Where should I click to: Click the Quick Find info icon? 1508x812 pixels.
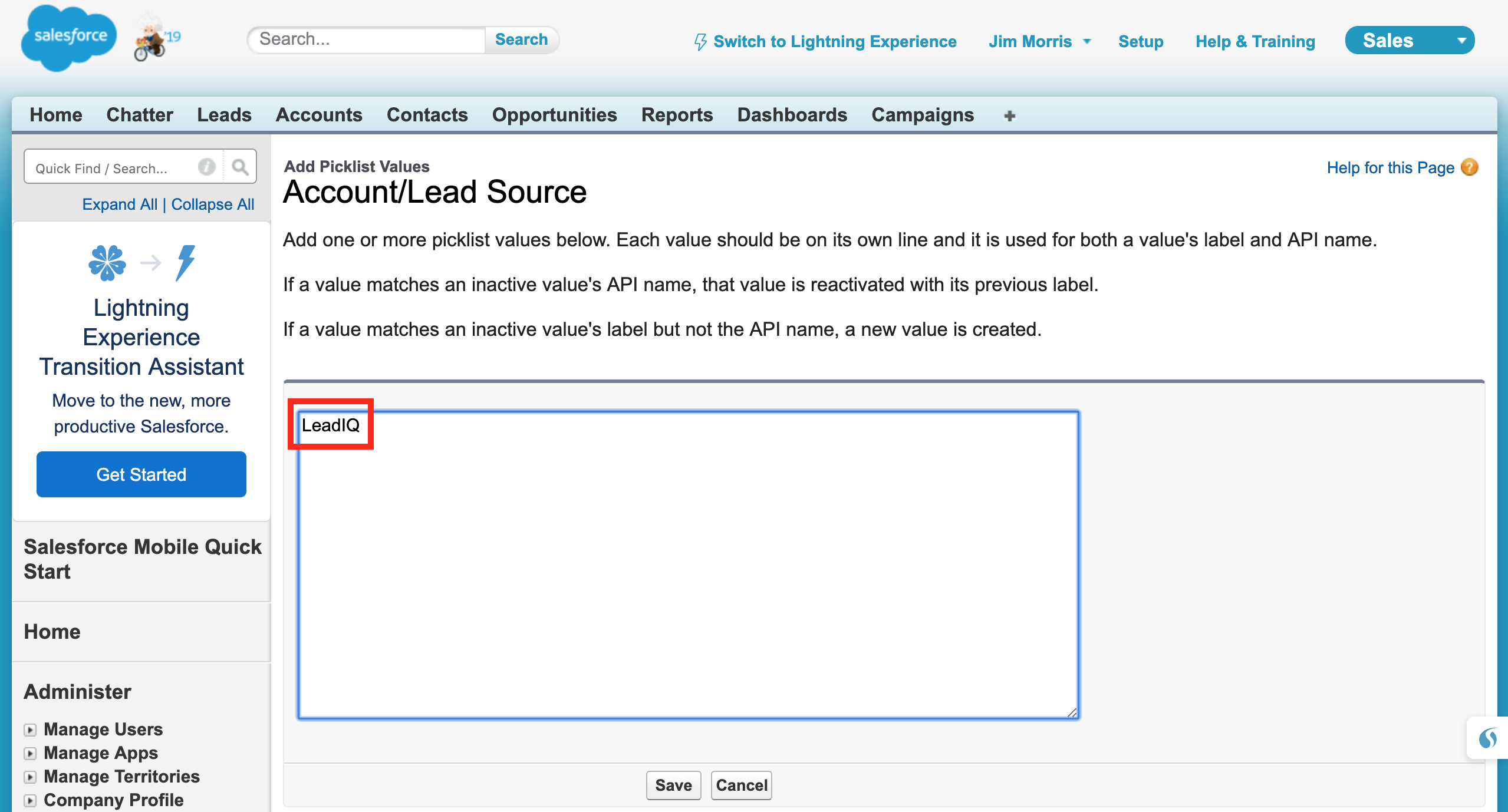coord(206,167)
